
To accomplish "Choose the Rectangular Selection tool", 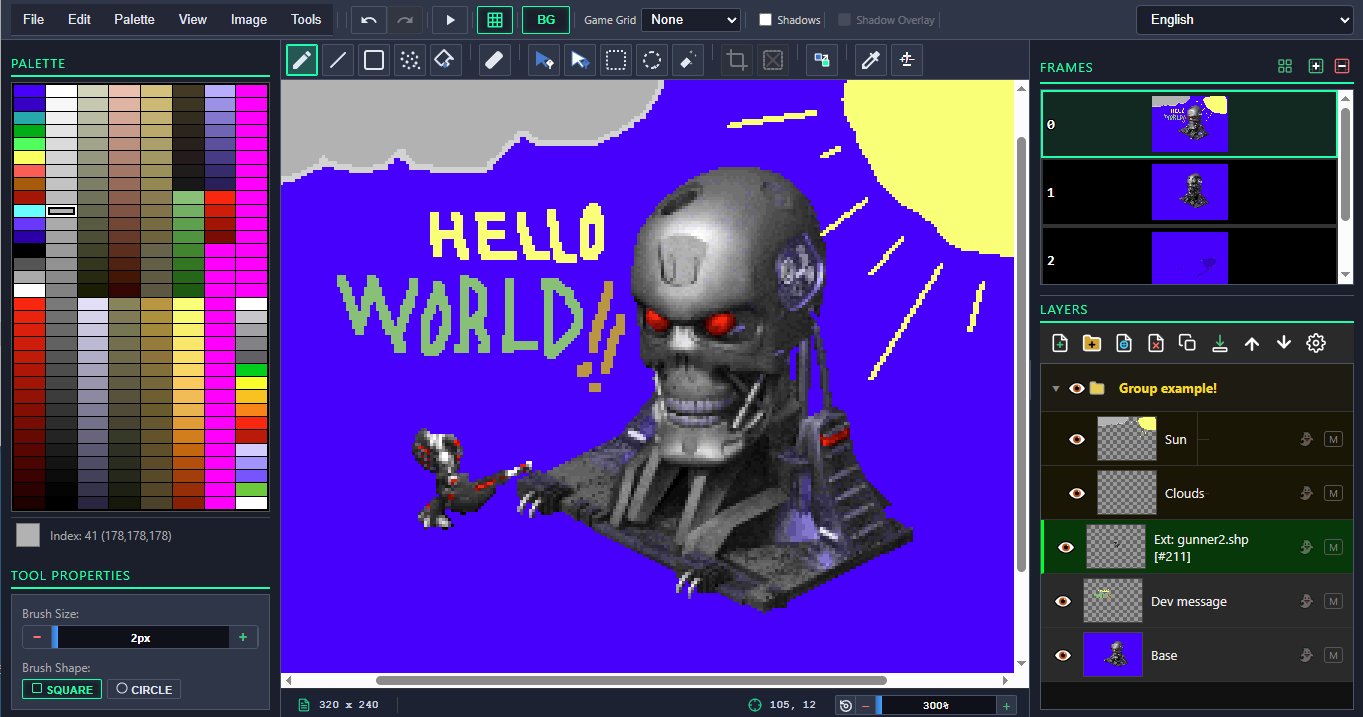I will (616, 60).
